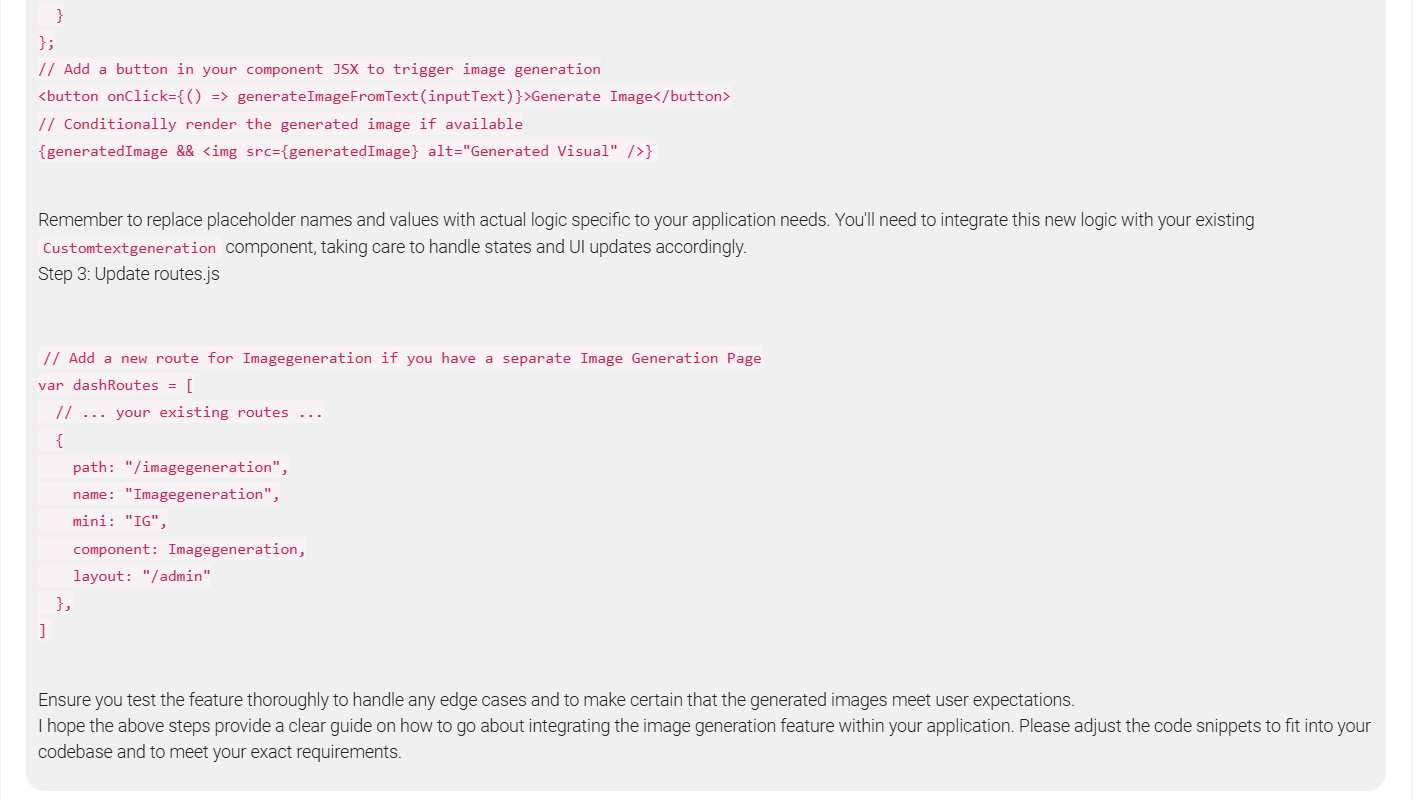1415x800 pixels.
Task: Click the path "/imagegeneration" code line
Action: (x=180, y=467)
